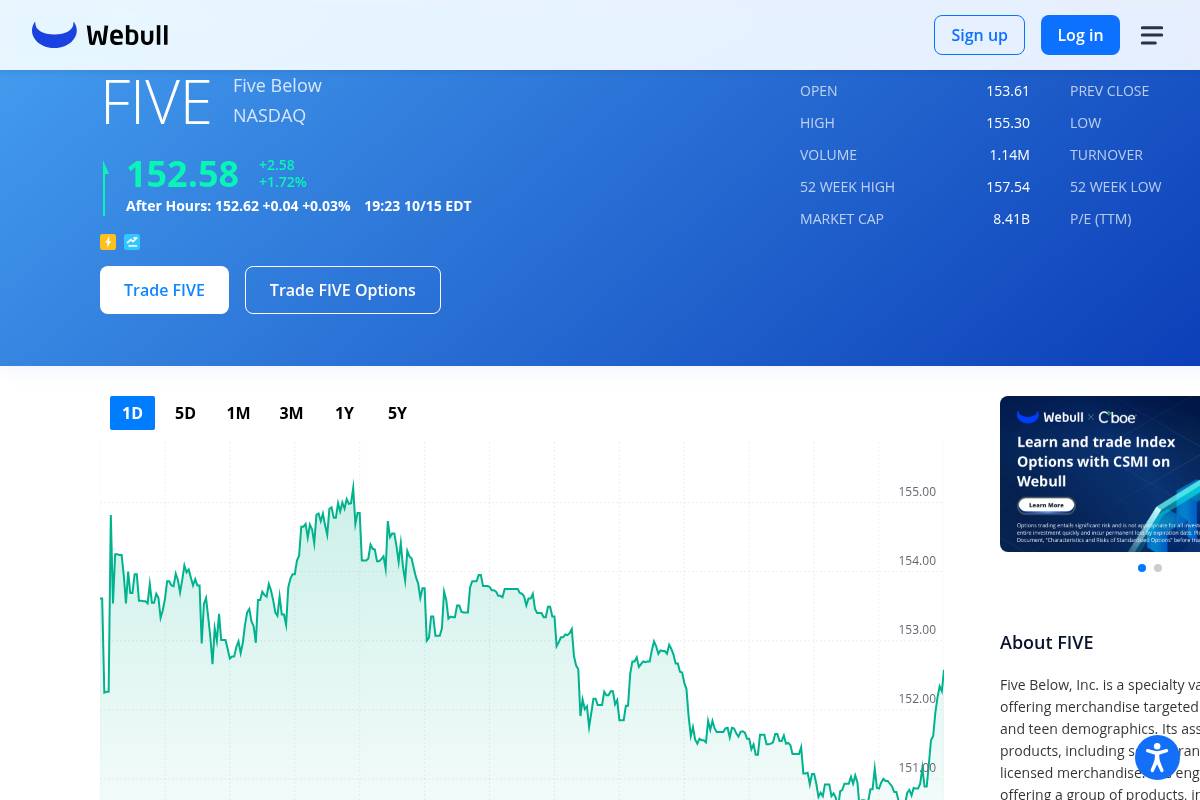This screenshot has height=800, width=1200.
Task: Show the 5Y chart range
Action: pyautogui.click(x=397, y=413)
